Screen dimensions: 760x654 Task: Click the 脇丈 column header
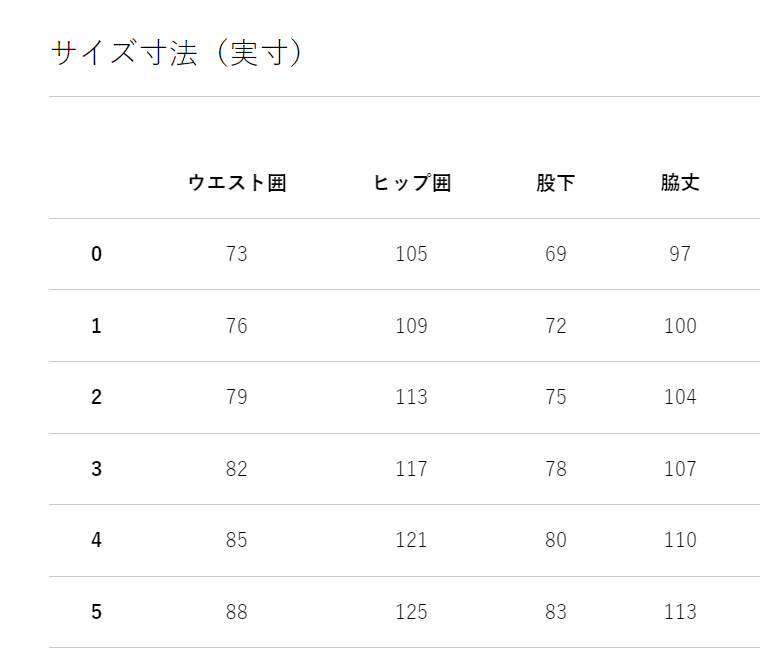680,183
